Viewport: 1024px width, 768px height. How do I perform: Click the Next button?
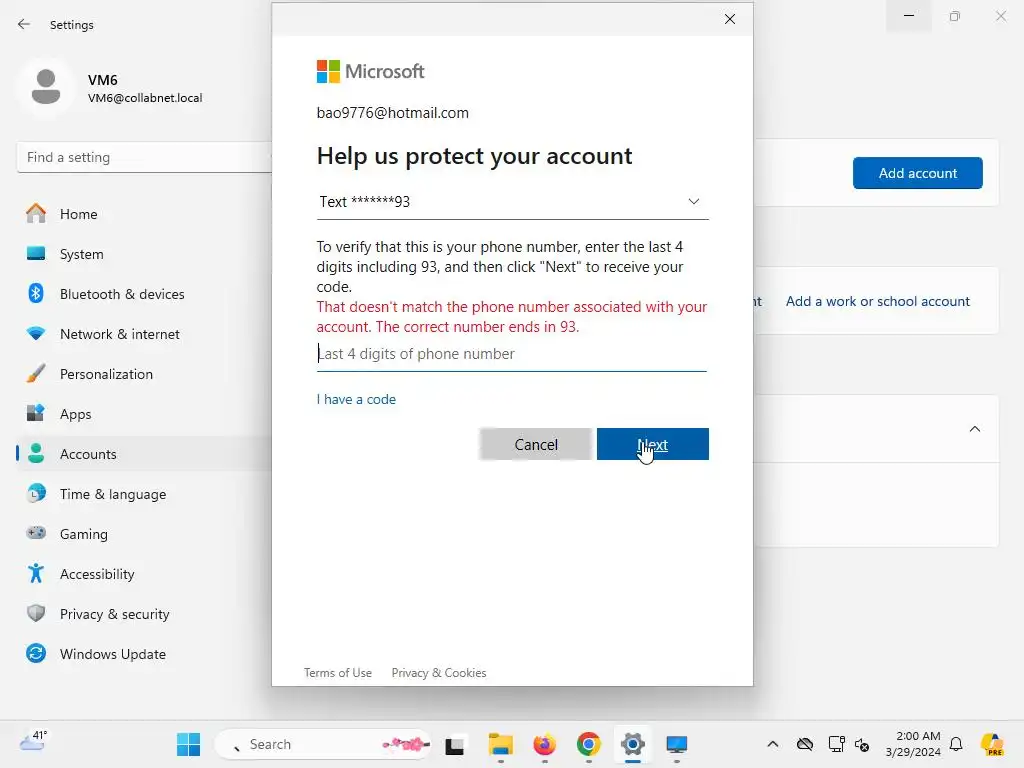652,444
